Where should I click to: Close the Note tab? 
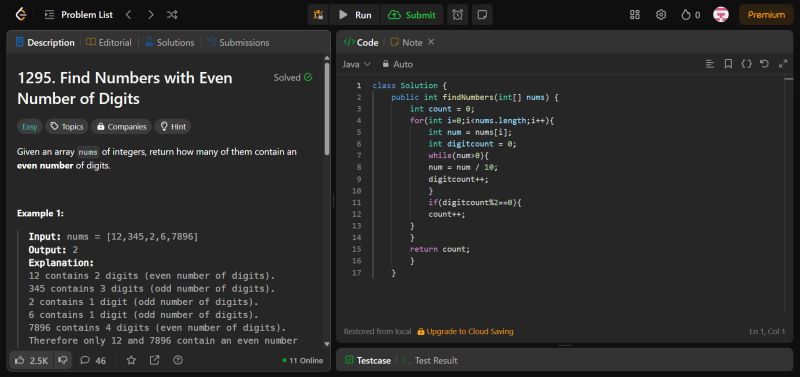431,42
